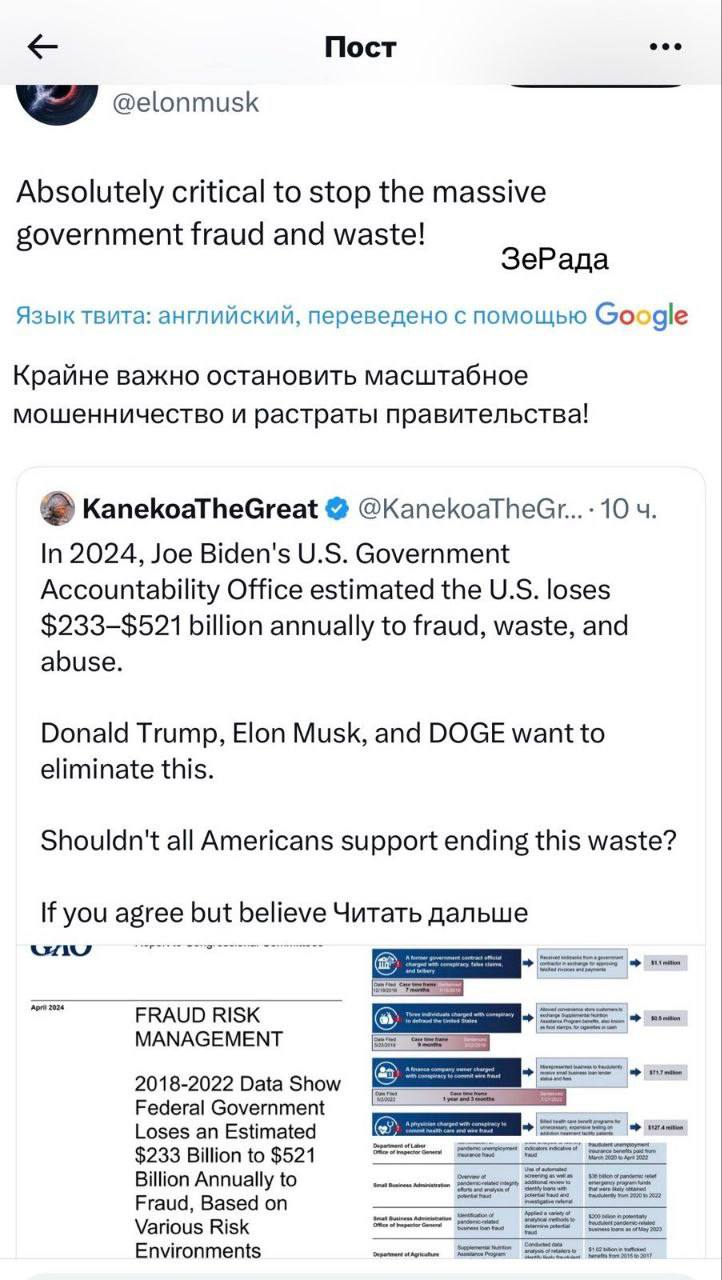Select the 'Absolutely critical' tweet text
This screenshot has height=1280, width=722.
point(281,213)
